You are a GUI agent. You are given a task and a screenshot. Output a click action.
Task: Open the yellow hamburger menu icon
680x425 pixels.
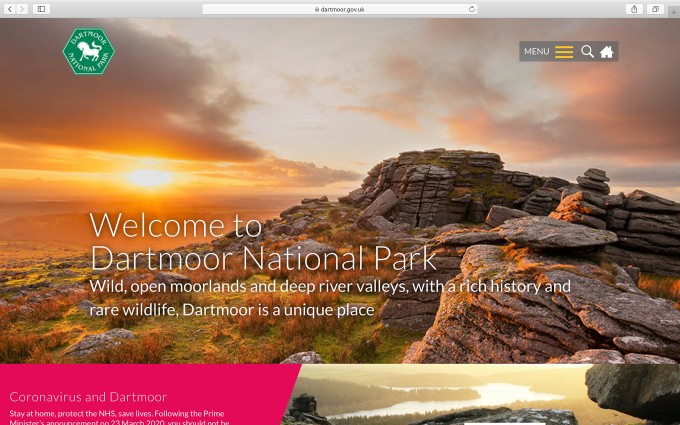click(564, 52)
